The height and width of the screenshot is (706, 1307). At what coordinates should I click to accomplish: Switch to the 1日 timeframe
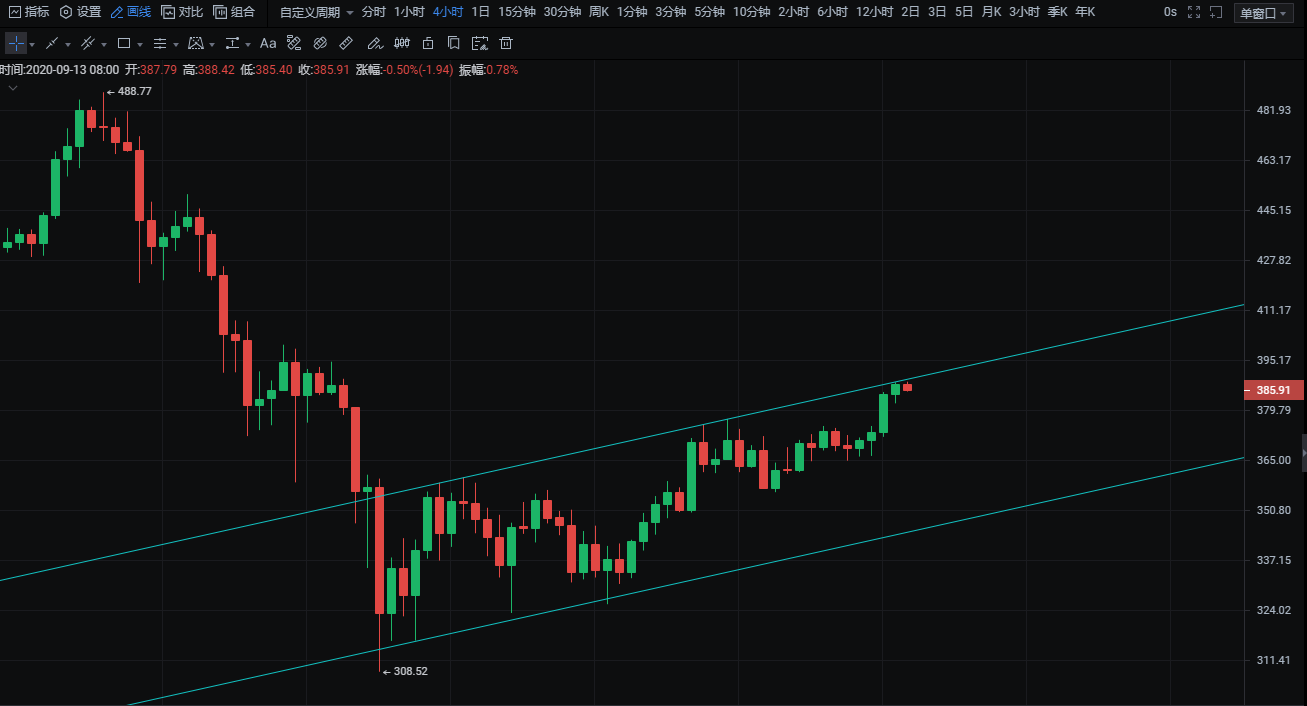pos(480,12)
